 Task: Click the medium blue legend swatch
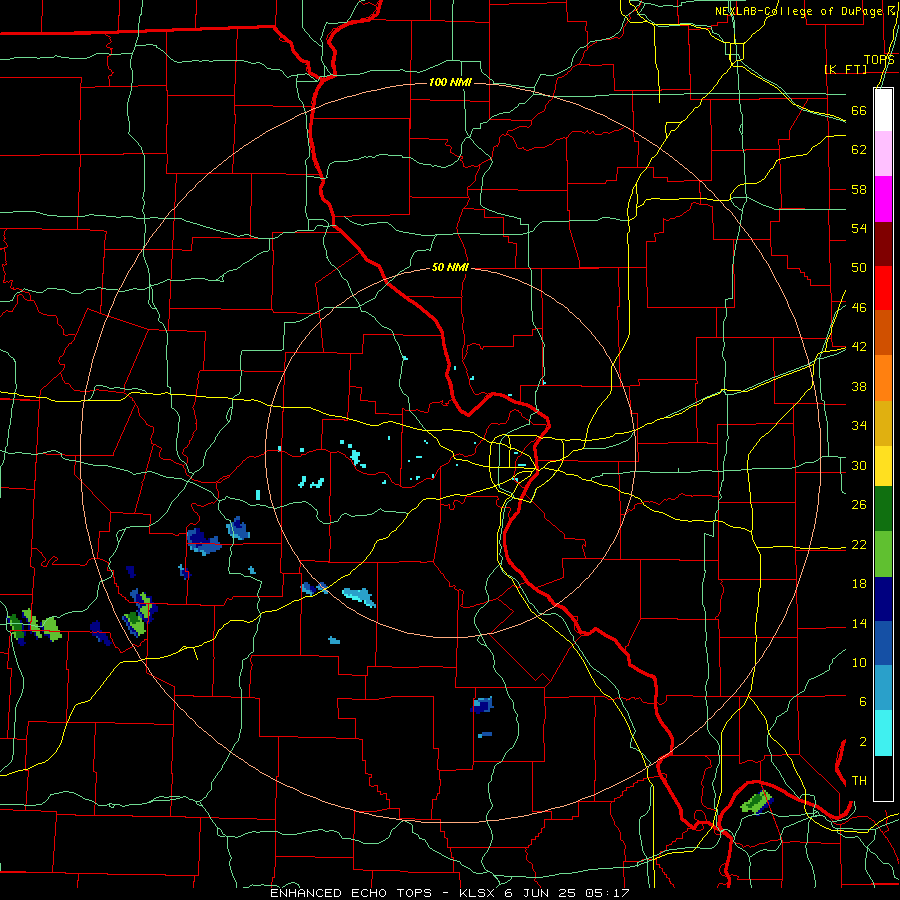click(x=883, y=643)
